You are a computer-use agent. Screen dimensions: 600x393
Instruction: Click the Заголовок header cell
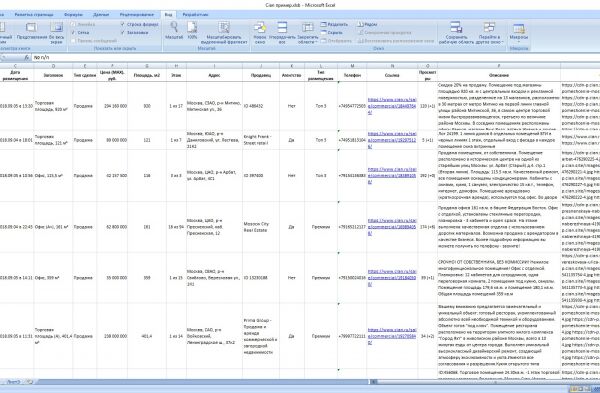pyautogui.click(x=53, y=75)
